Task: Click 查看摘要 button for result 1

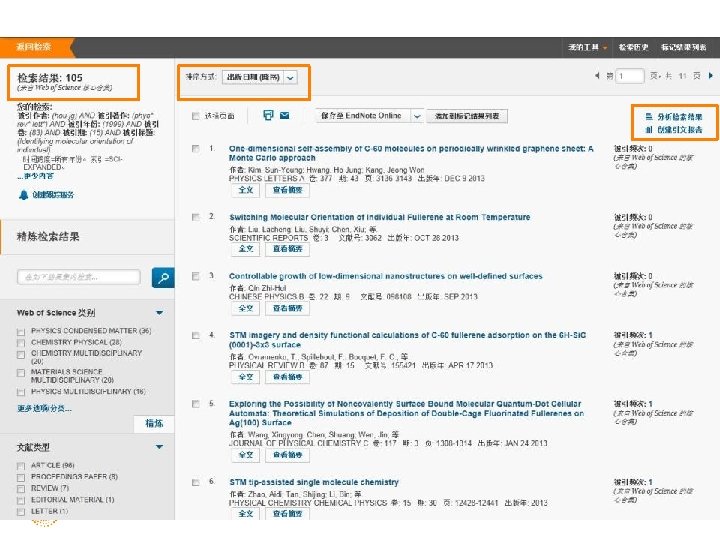Action: 287,190
